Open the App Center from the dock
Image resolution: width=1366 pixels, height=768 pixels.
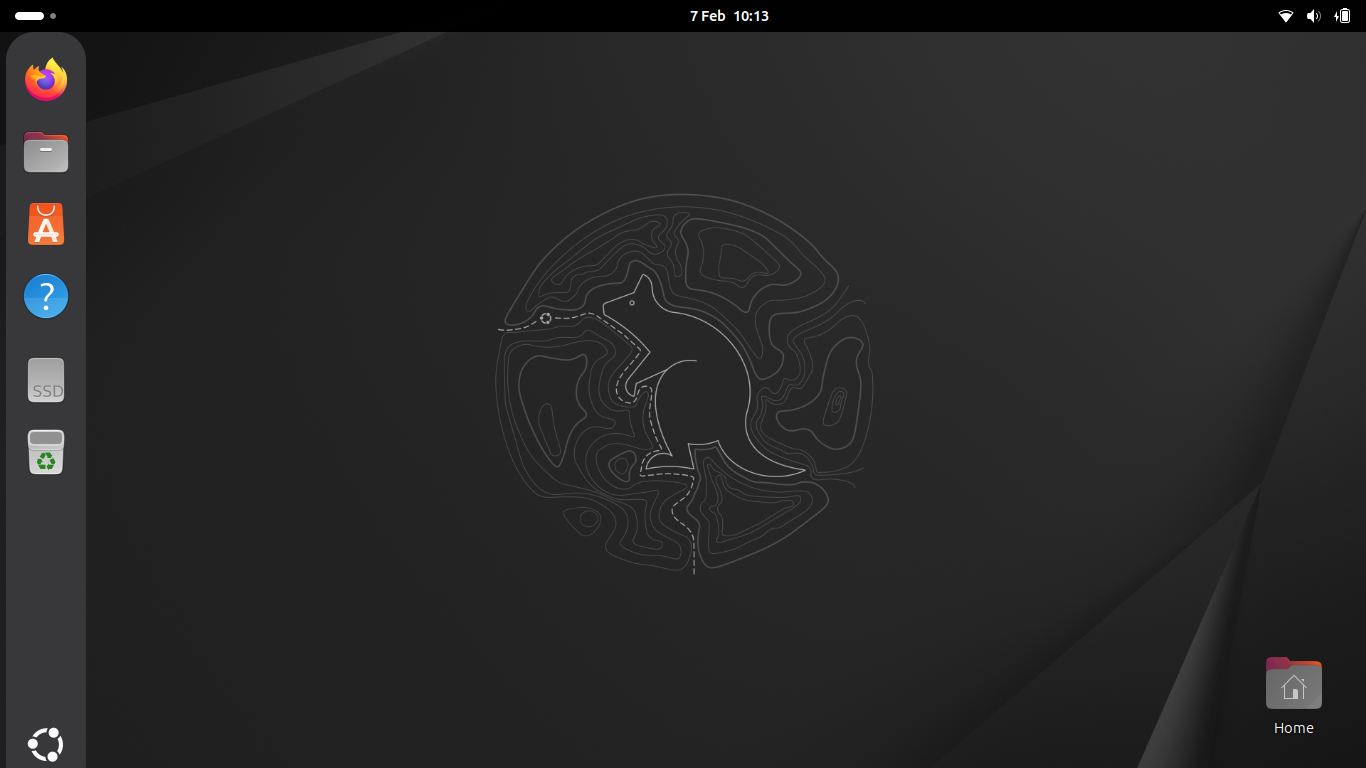pyautogui.click(x=45, y=224)
